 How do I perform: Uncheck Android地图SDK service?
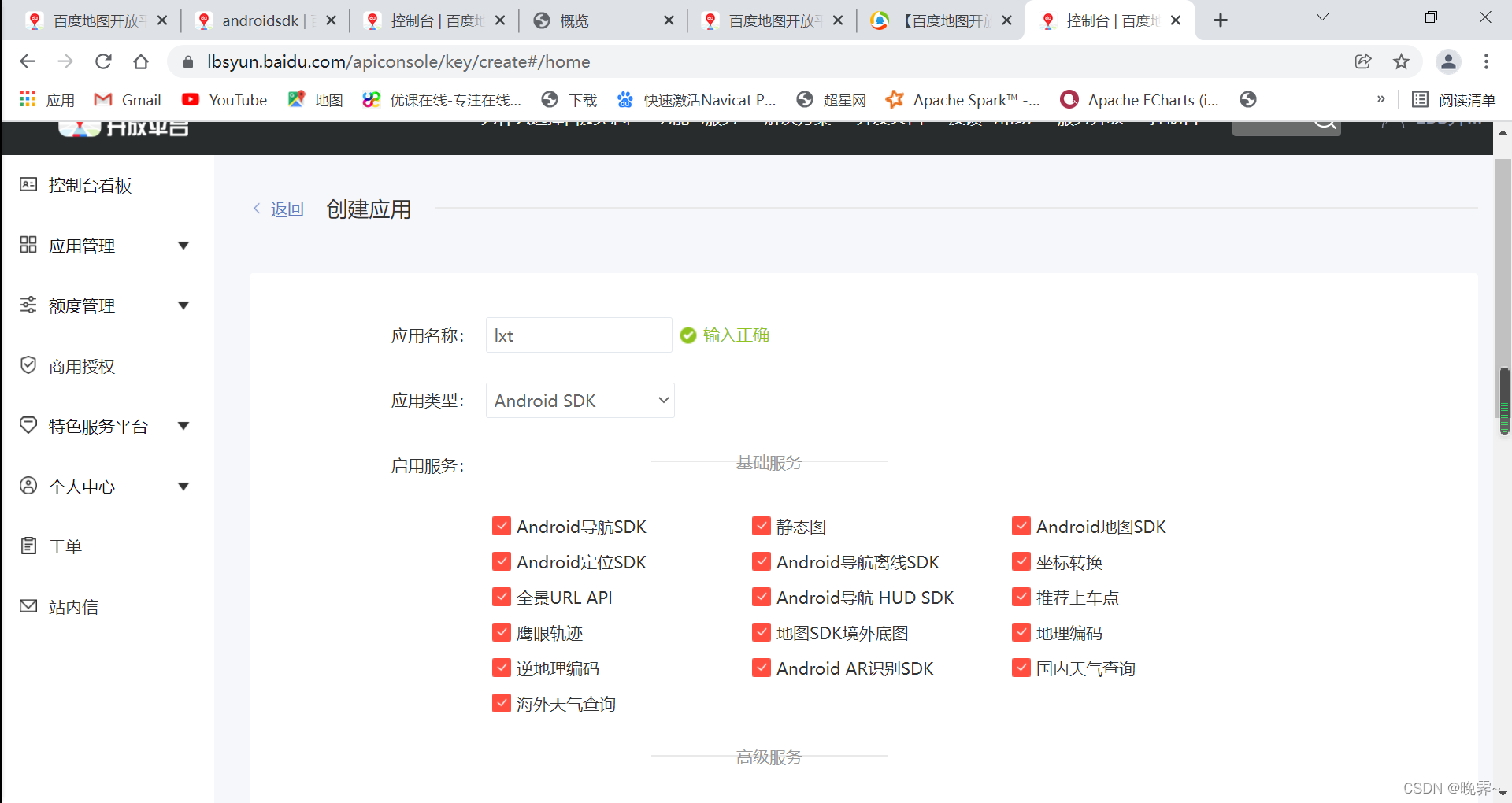tap(1021, 526)
